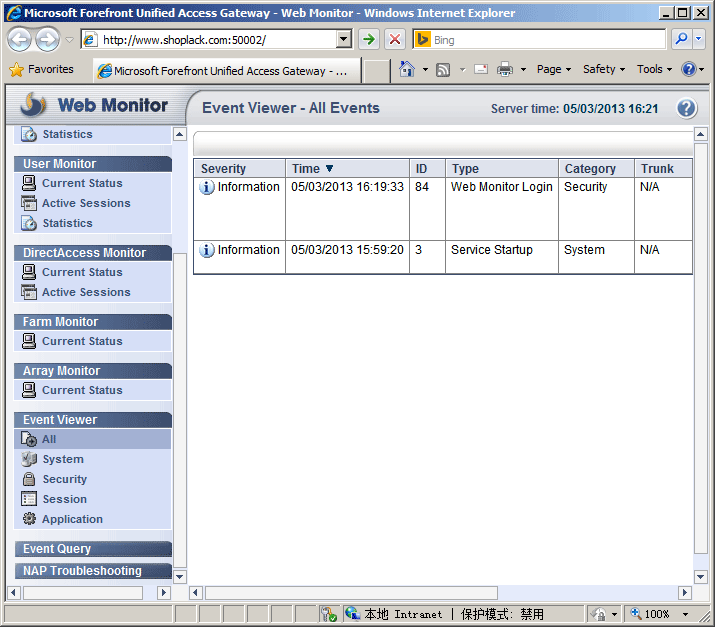
Task: Open Web Monitor help icon beside server time
Action: pos(686,109)
